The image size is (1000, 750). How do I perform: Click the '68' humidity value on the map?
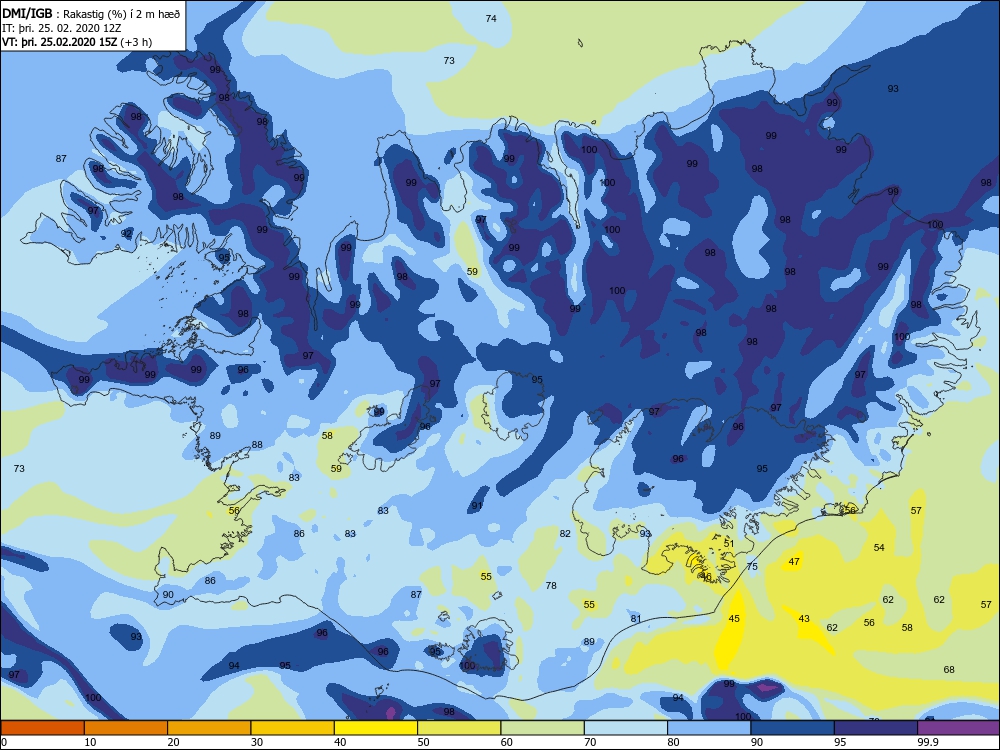(x=949, y=670)
